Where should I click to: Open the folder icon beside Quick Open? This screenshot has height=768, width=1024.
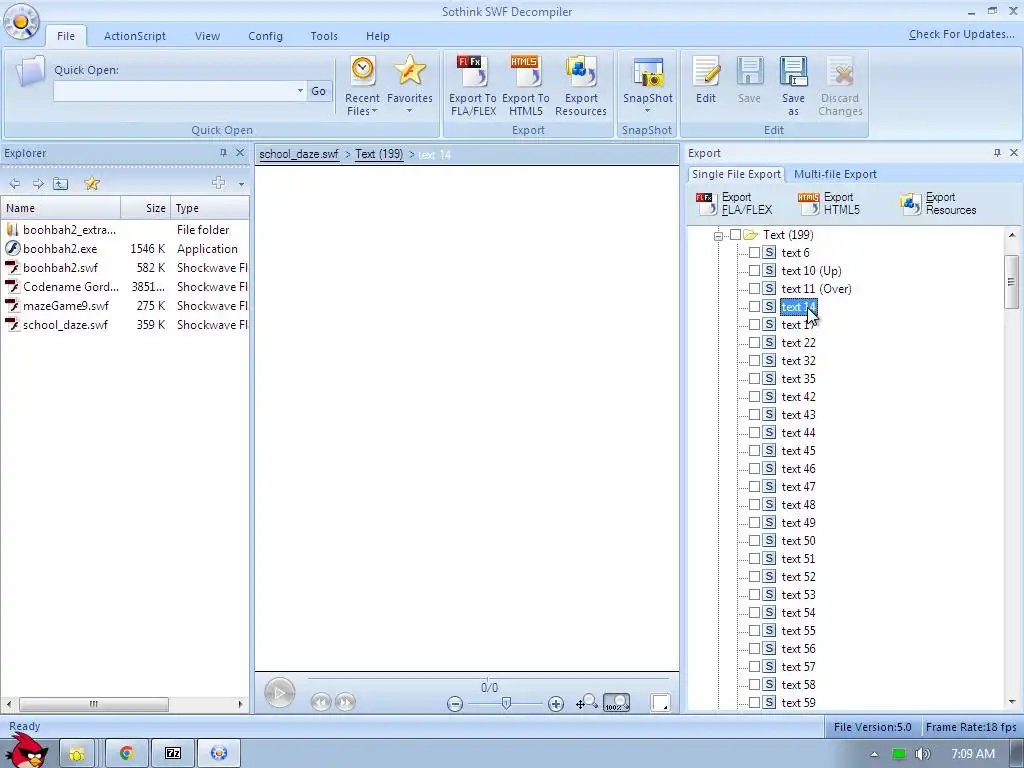(30, 72)
